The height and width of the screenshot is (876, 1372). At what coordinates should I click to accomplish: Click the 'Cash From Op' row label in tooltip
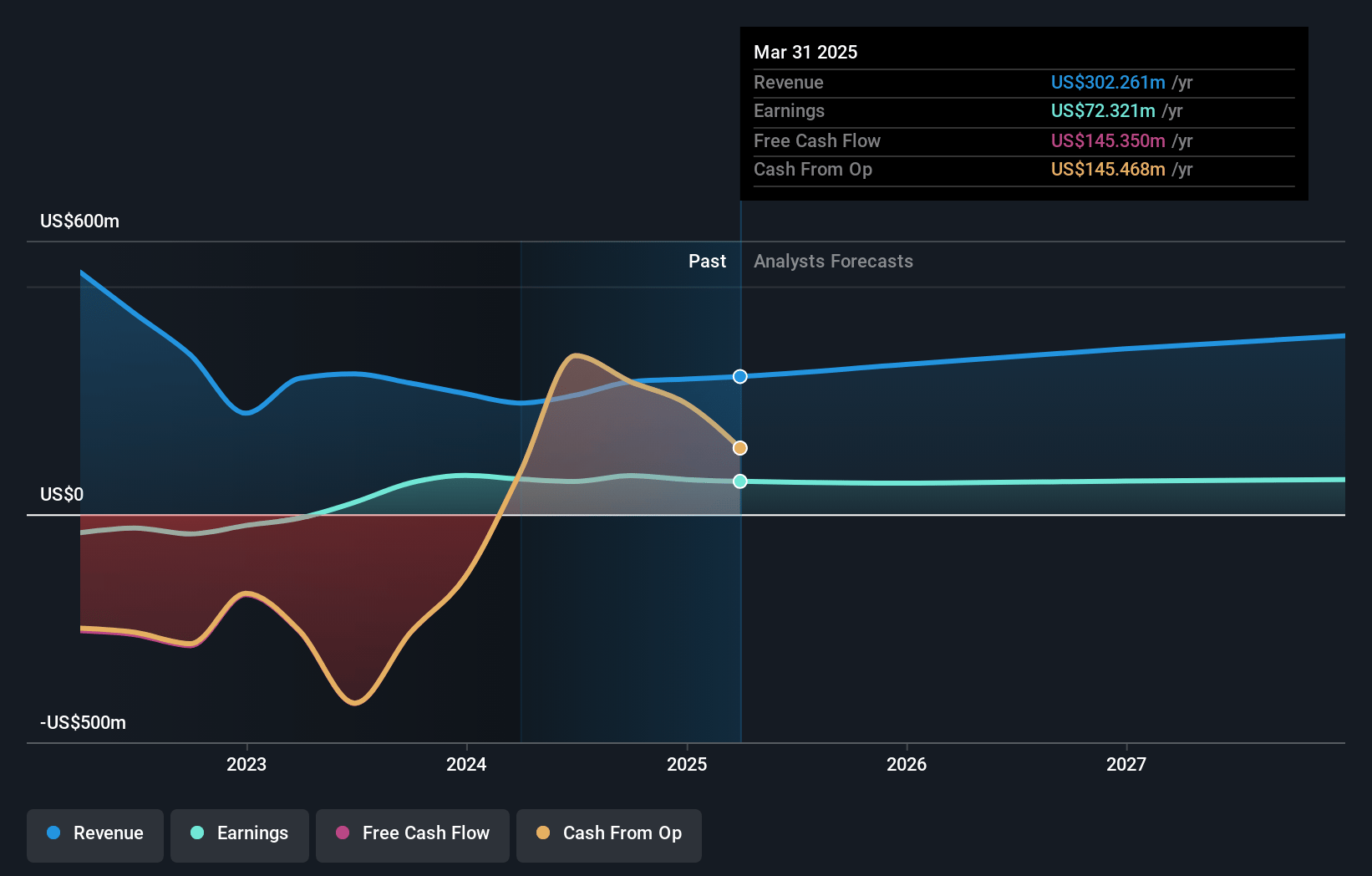tap(813, 169)
